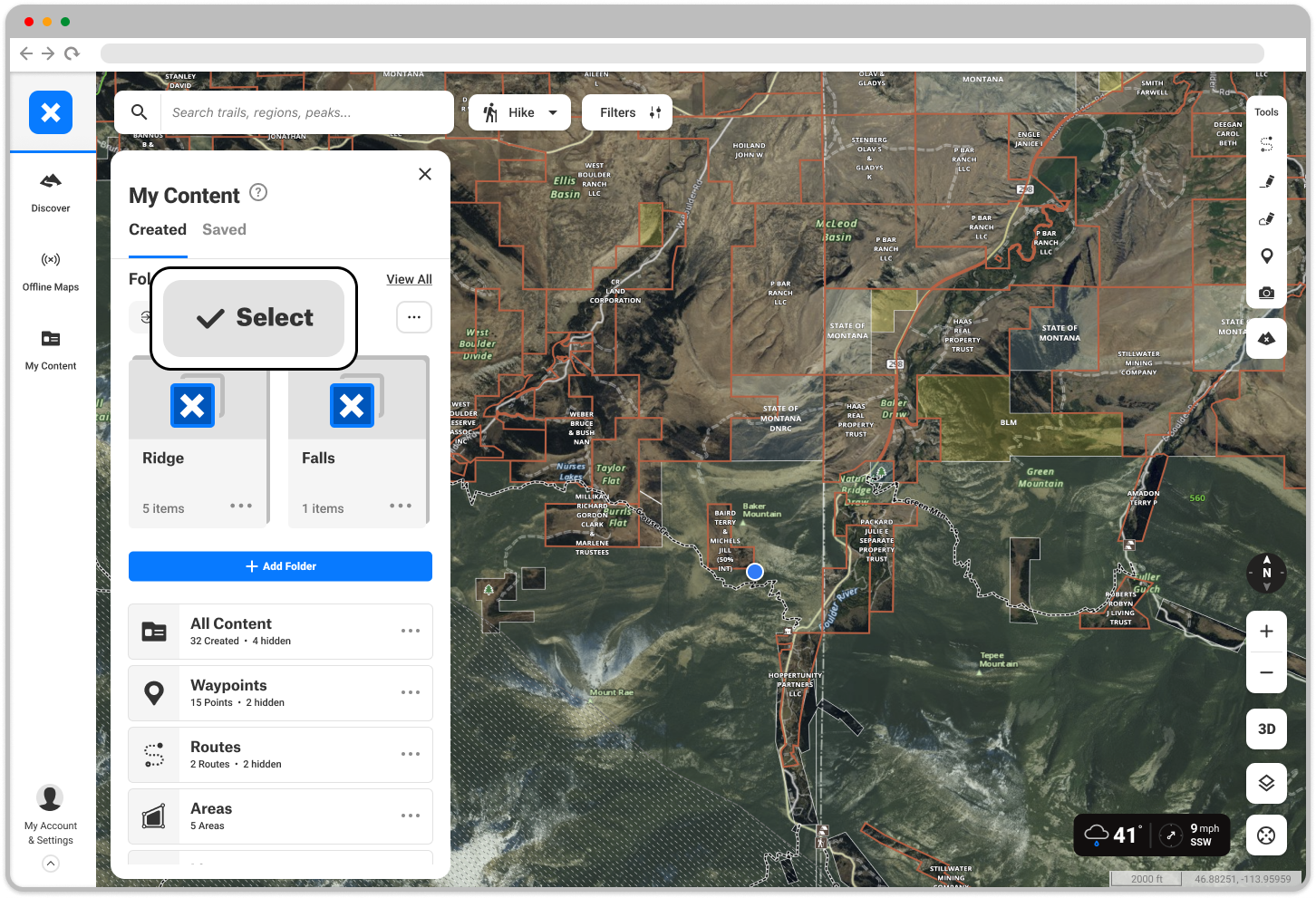Select the photo camera tool
This screenshot has width=1316, height=898.
[1267, 293]
